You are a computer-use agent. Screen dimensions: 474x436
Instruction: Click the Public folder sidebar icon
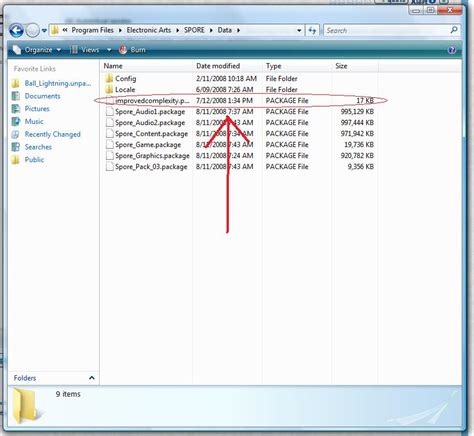click(16, 160)
